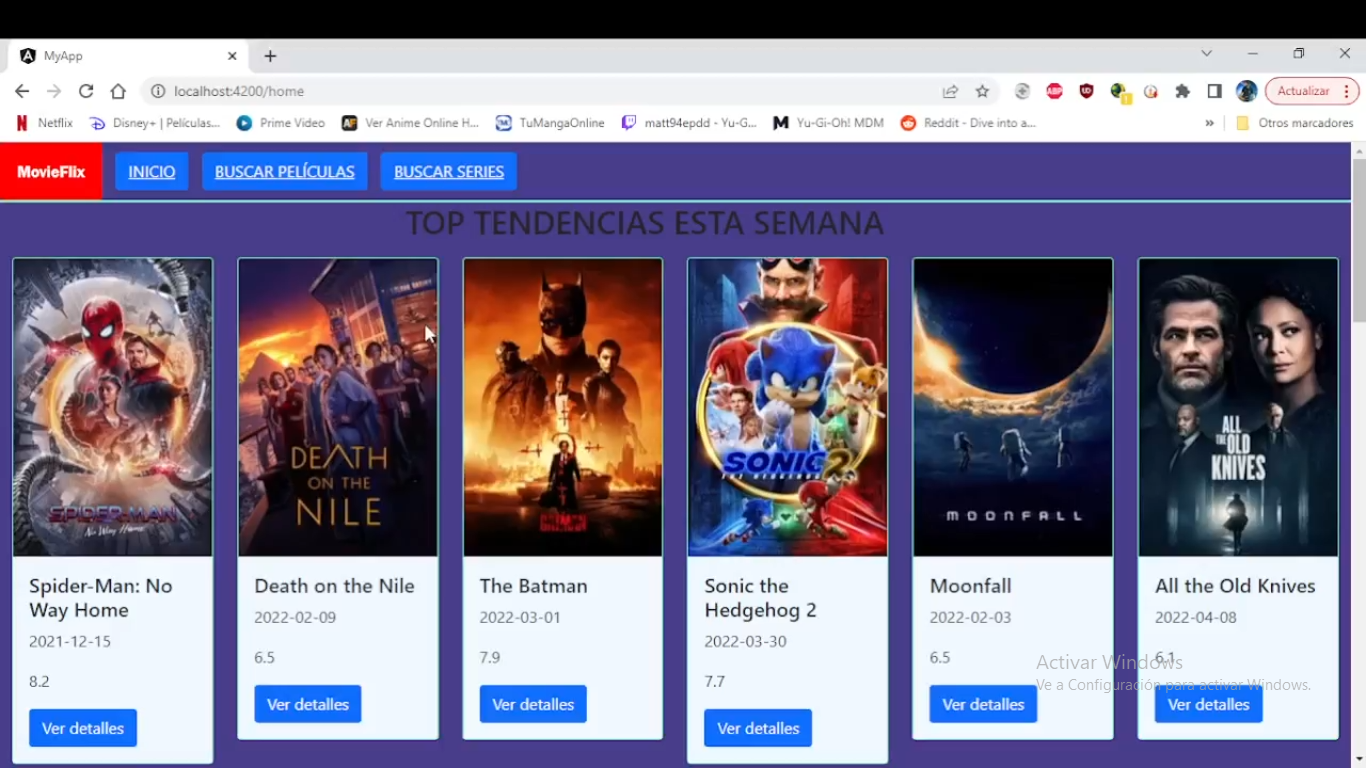Open BUSCAR PELÍCULAS nav link
This screenshot has height=768, width=1368.
point(285,171)
